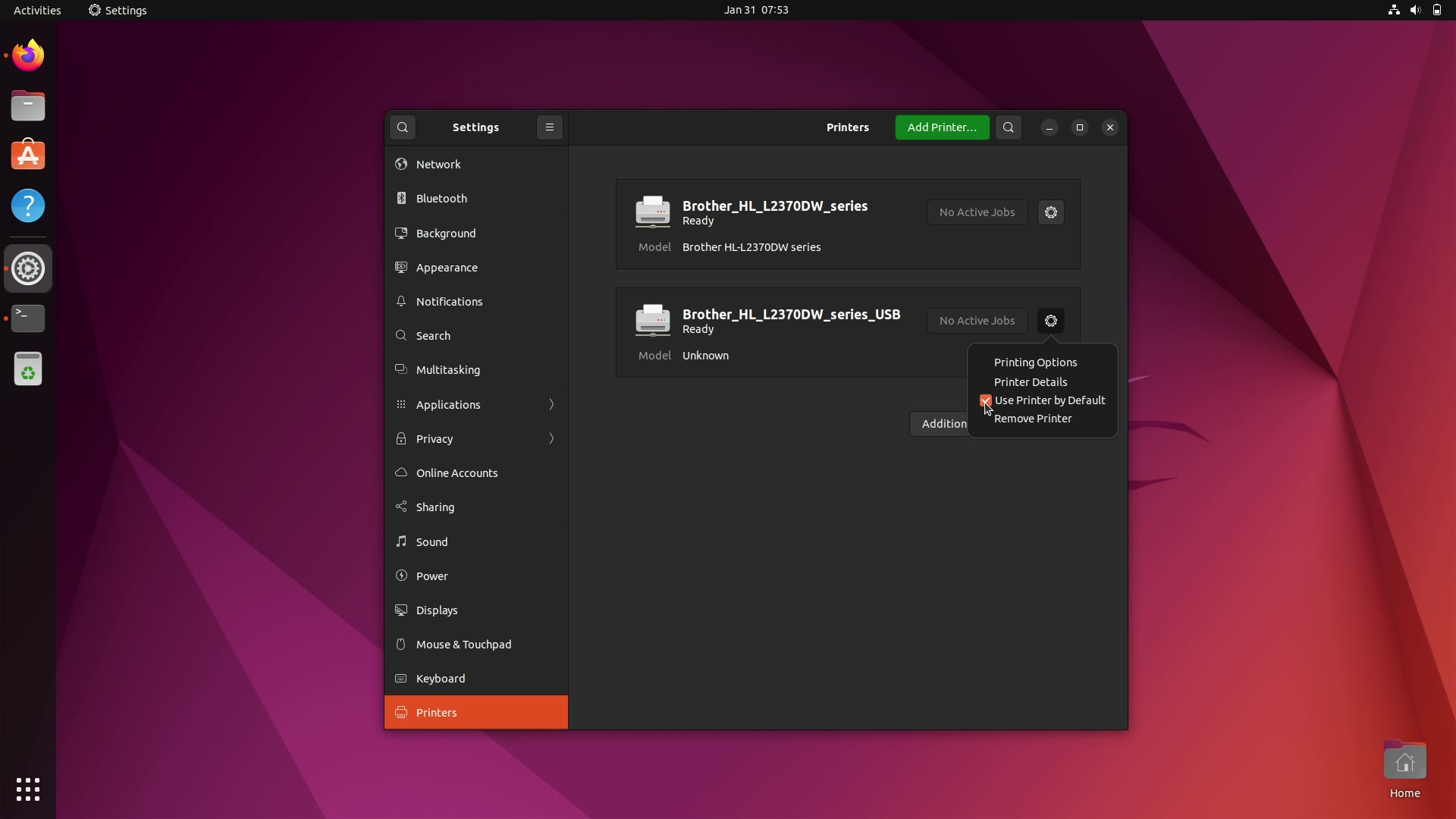Image resolution: width=1456 pixels, height=819 pixels.
Task: Click the volume tray icon
Action: tap(1415, 10)
